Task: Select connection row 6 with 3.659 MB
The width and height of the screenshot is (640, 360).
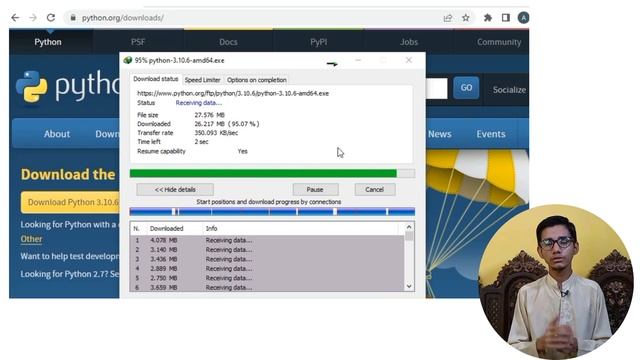Action: pos(267,287)
